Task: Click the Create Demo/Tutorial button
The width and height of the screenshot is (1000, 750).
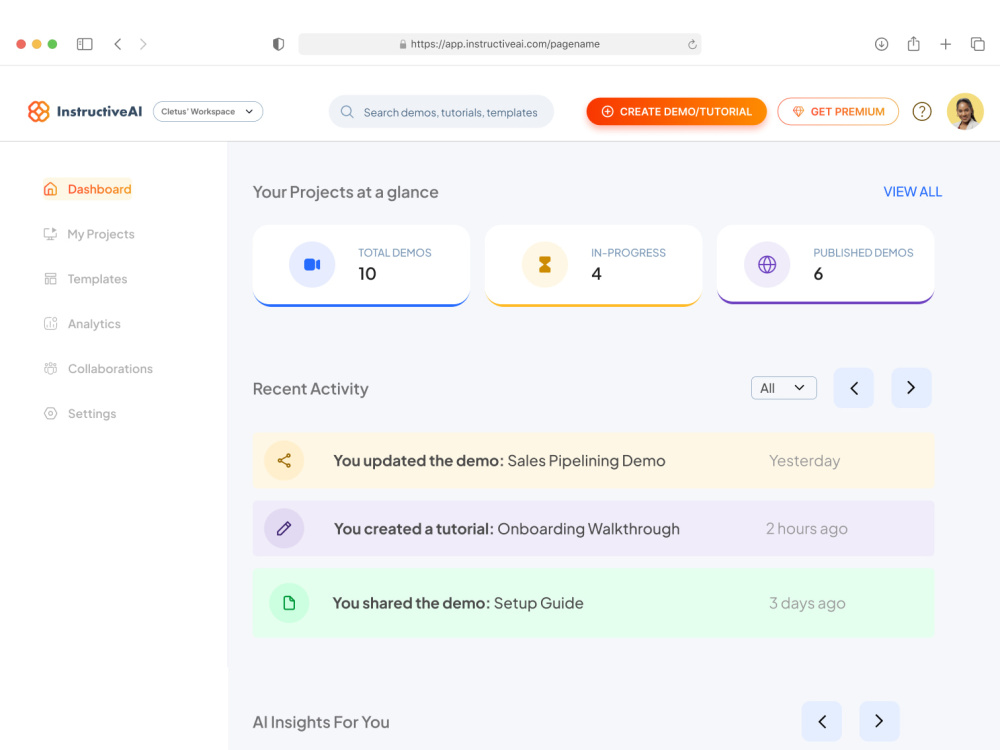Action: (x=676, y=112)
